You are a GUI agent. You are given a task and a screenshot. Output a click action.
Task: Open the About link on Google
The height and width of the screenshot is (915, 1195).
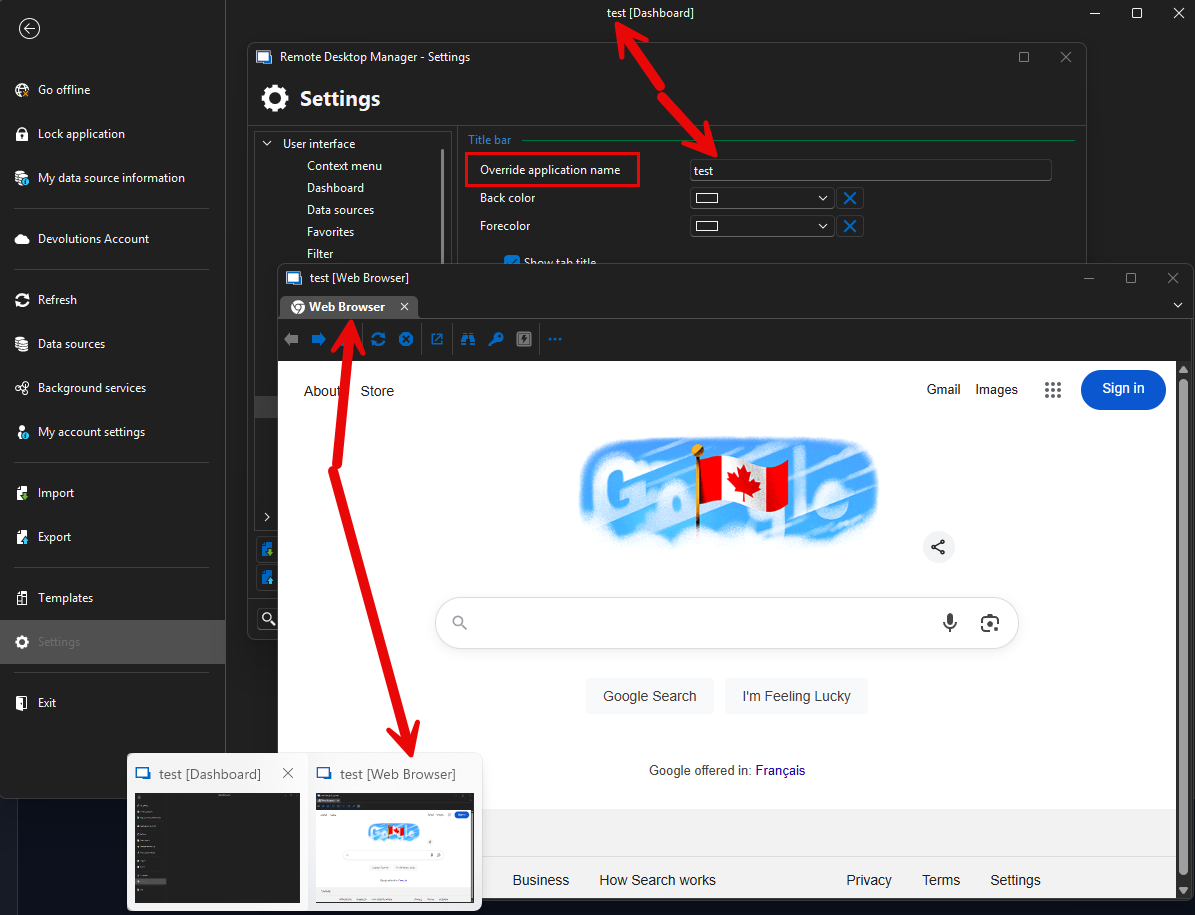pyautogui.click(x=321, y=392)
